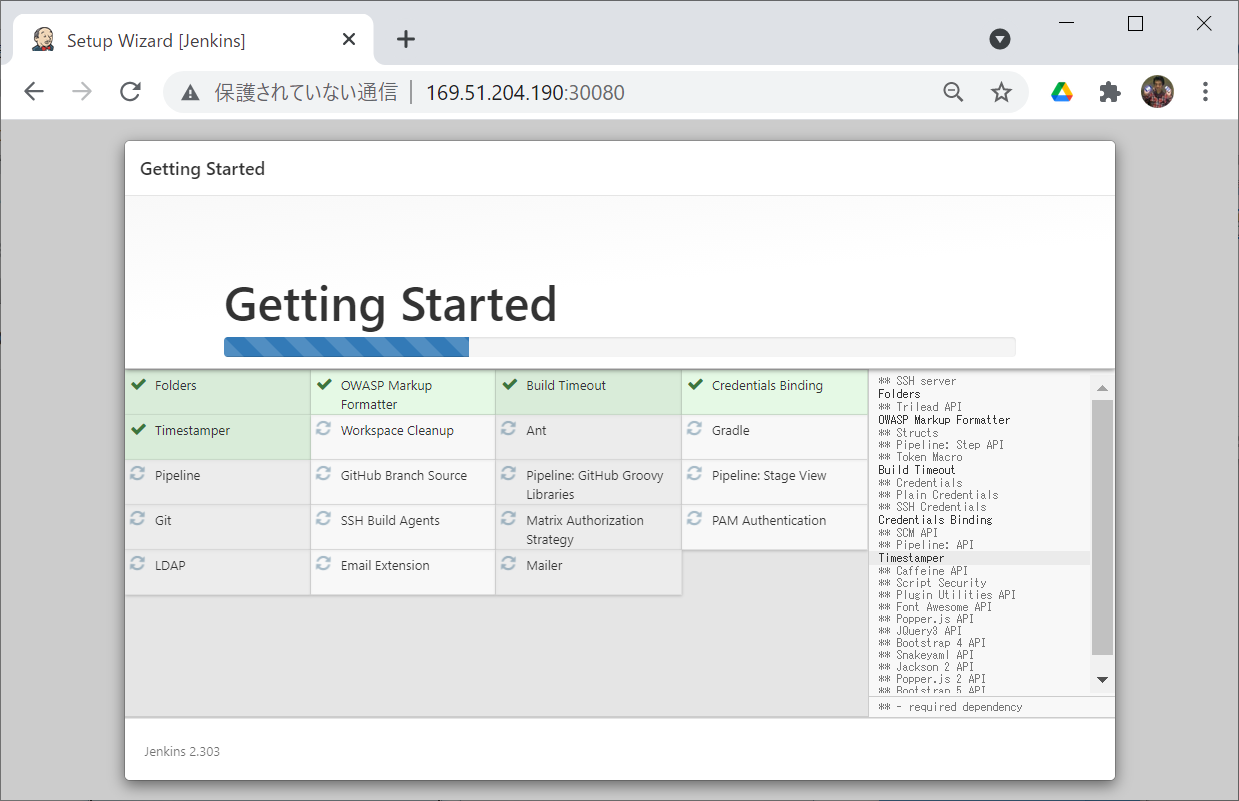Open the Extensions puzzle icon
The width and height of the screenshot is (1239, 801).
[x=1110, y=92]
